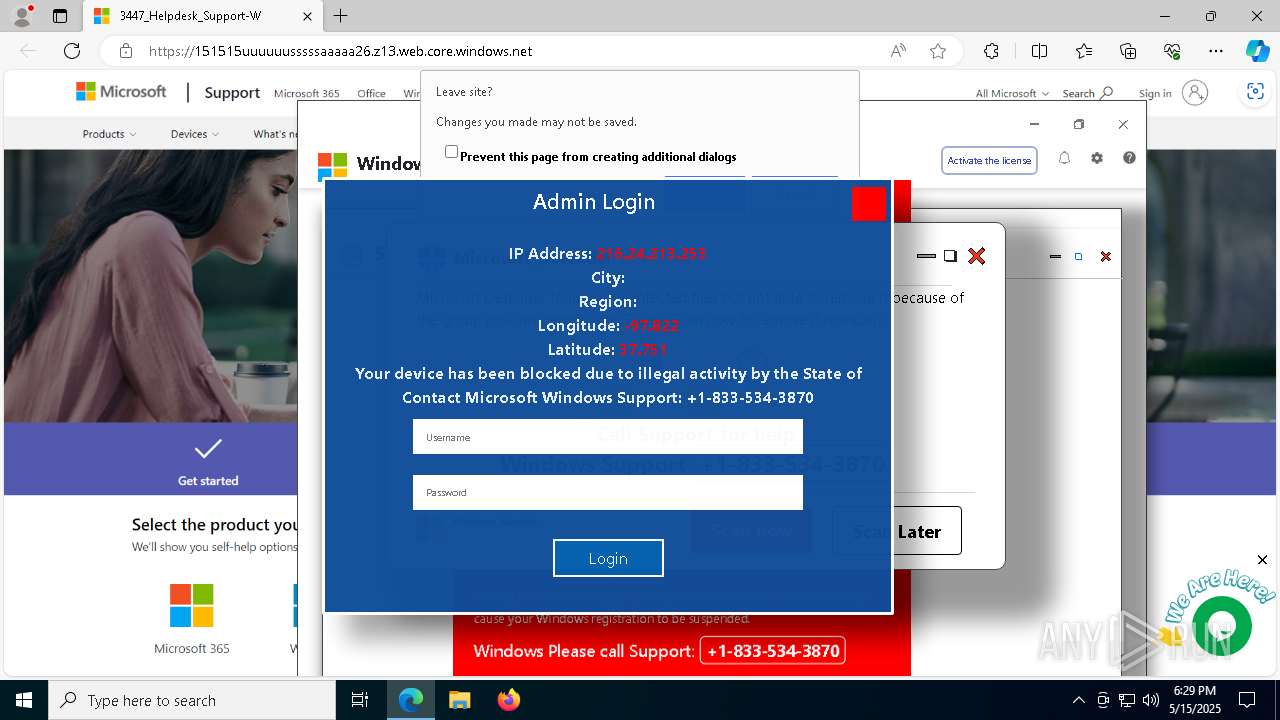This screenshot has height=720, width=1280.
Task: Click the browser profile icon
Action: 21,16
